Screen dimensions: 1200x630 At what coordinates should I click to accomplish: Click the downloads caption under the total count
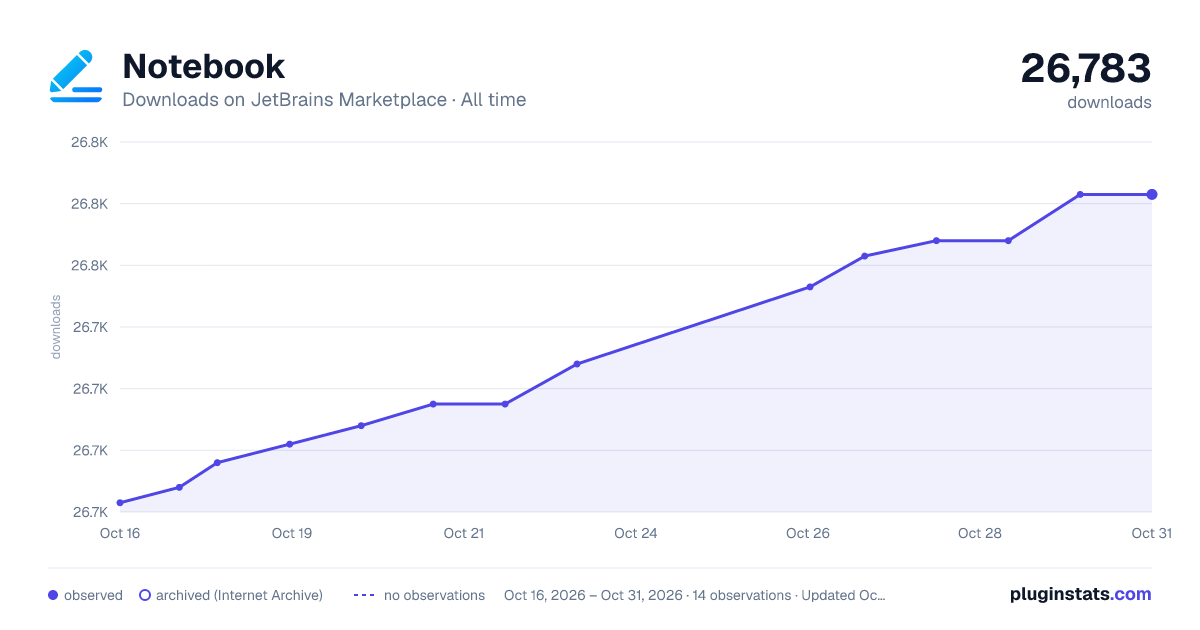pos(1109,102)
